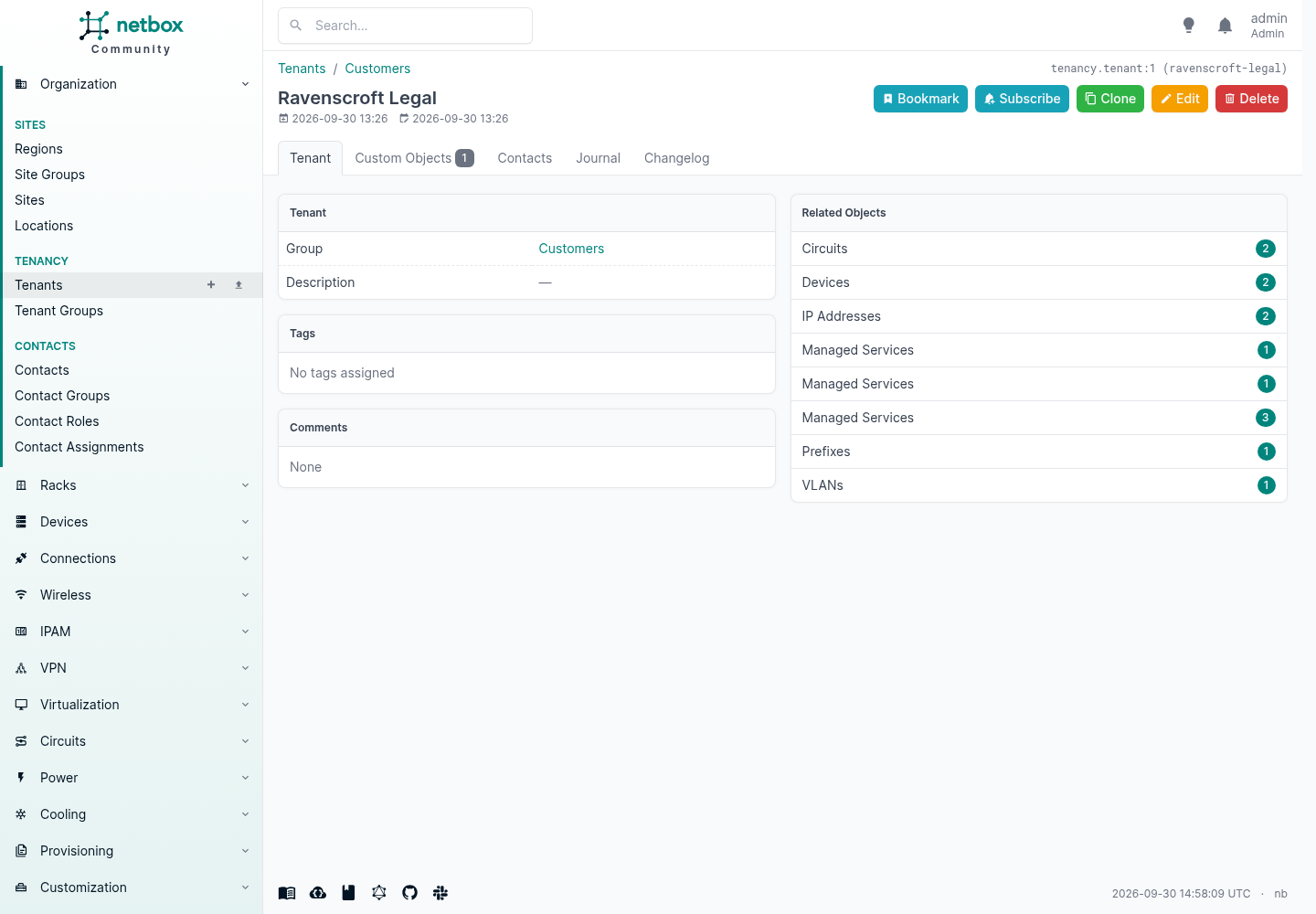Open the admin user menu
The width and height of the screenshot is (1316, 914).
coord(1268,26)
